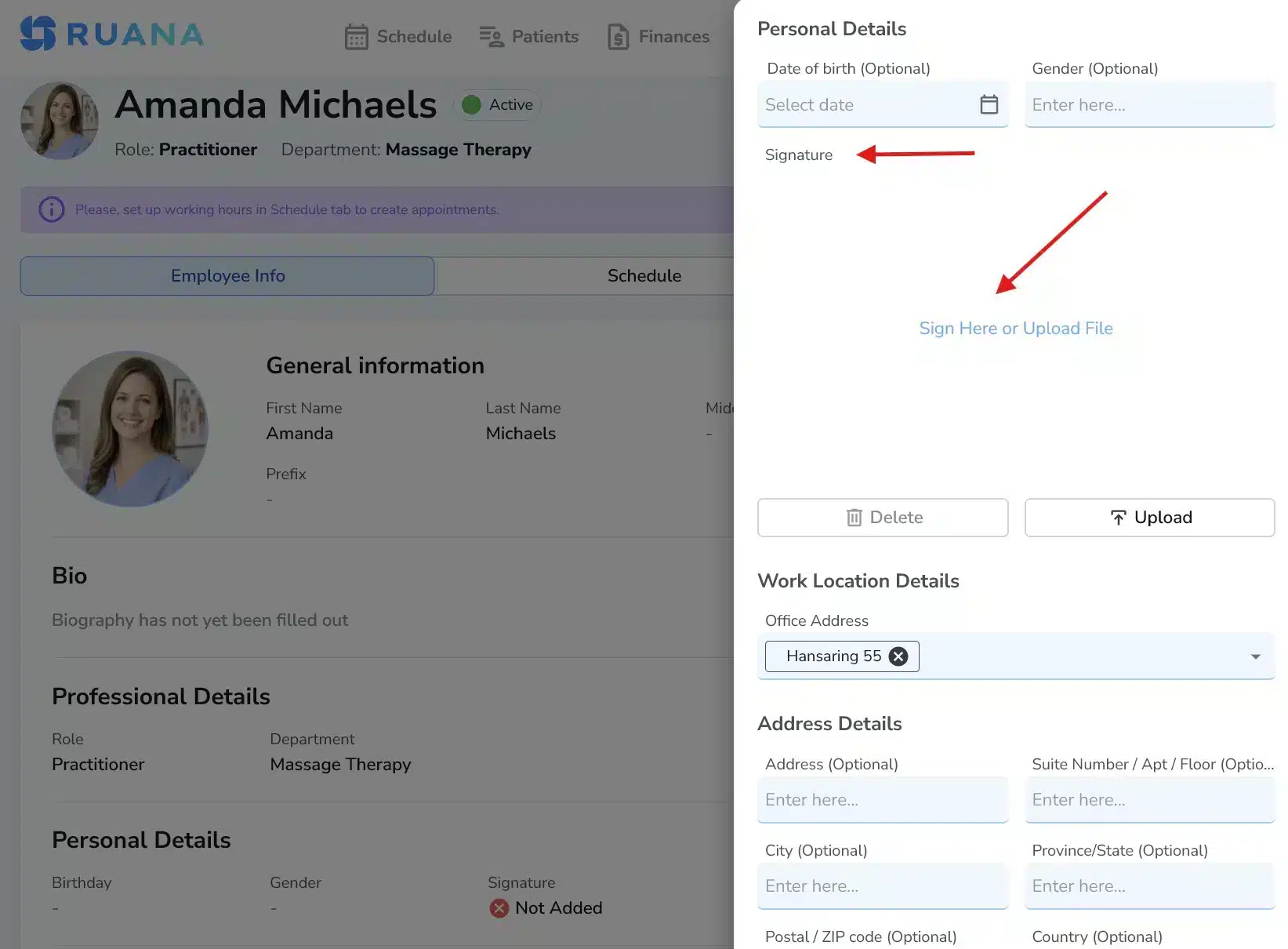The width and height of the screenshot is (1288, 949).
Task: Open the Finances document icon
Action: tap(618, 36)
